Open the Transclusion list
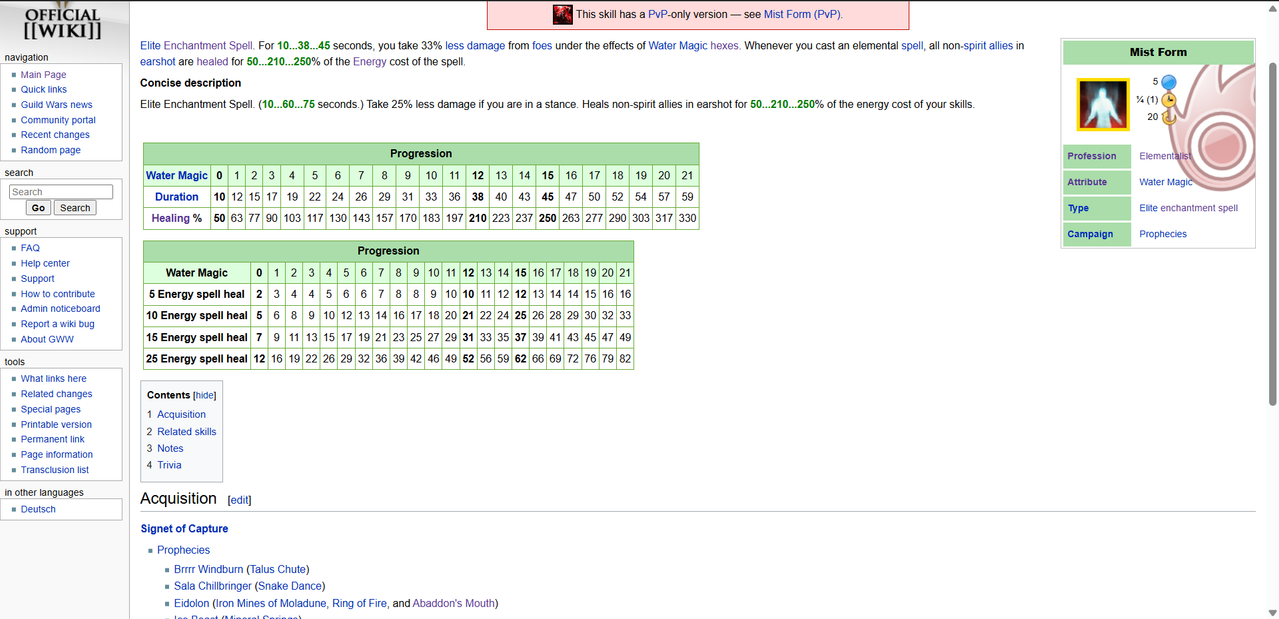 55,469
